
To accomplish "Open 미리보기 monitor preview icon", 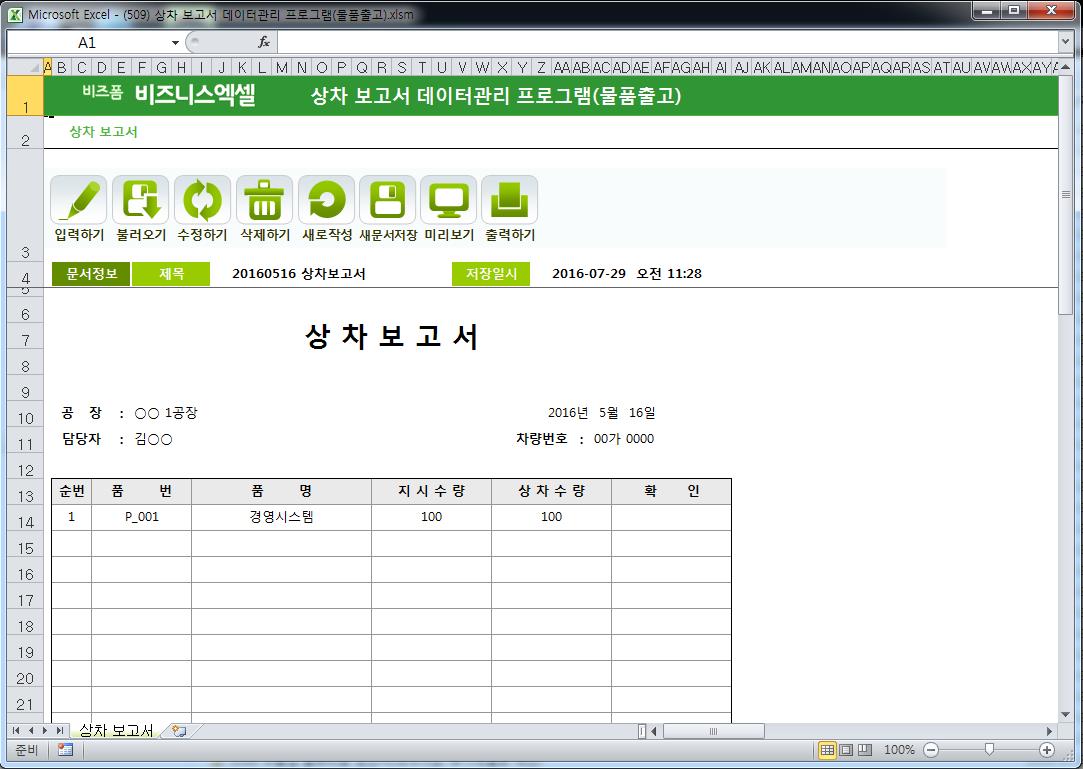I will [448, 200].
